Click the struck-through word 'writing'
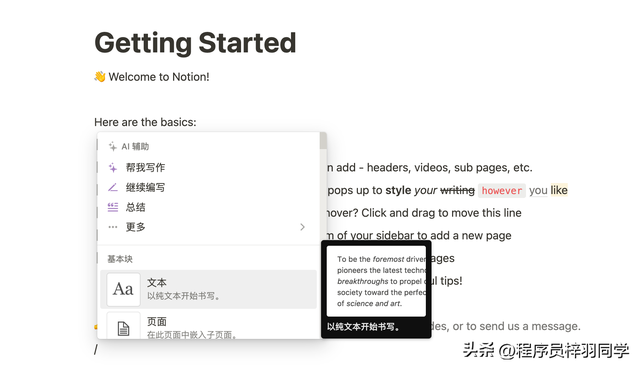This screenshot has height=369, width=640. [x=458, y=190]
